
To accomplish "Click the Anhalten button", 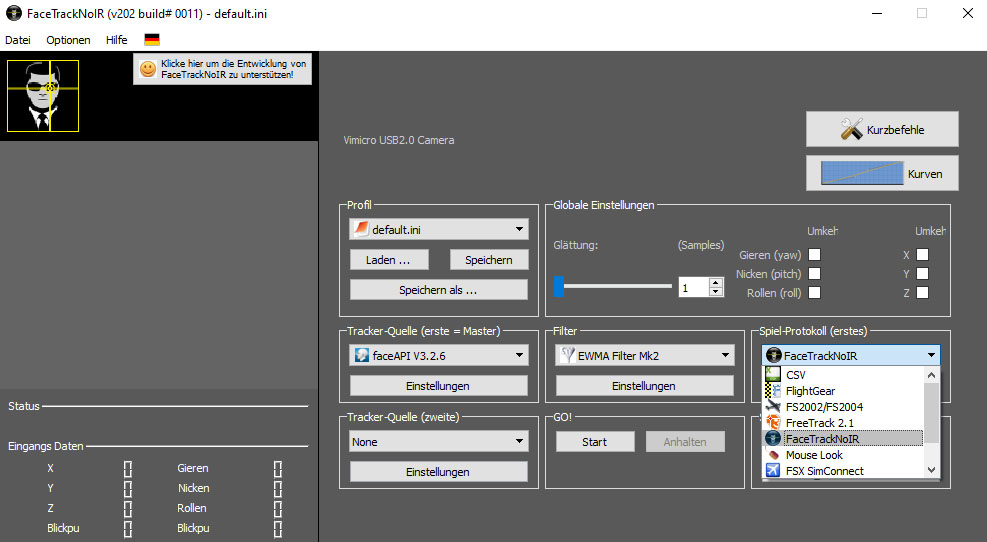I will tap(685, 441).
